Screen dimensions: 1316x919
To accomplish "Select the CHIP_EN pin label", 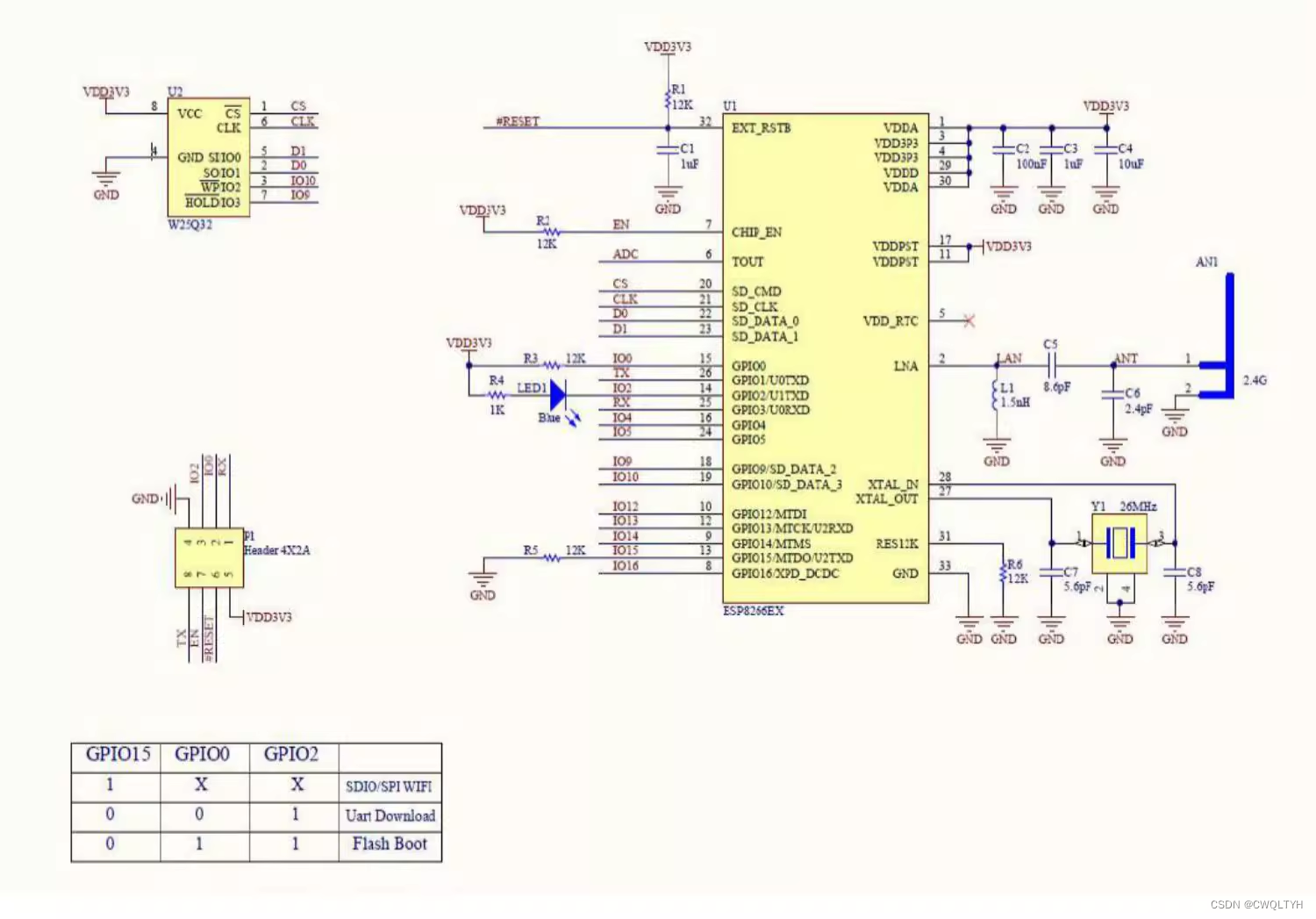I will click(x=756, y=232).
